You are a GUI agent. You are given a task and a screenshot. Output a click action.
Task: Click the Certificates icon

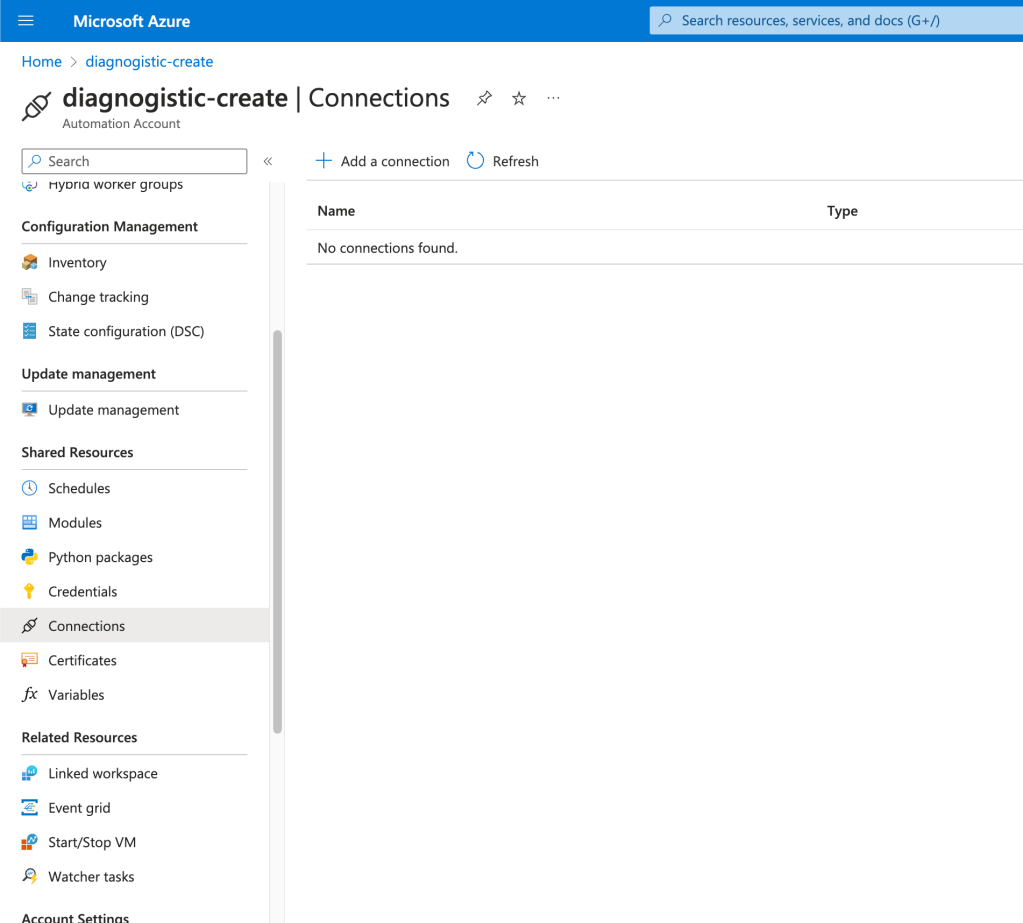click(29, 660)
